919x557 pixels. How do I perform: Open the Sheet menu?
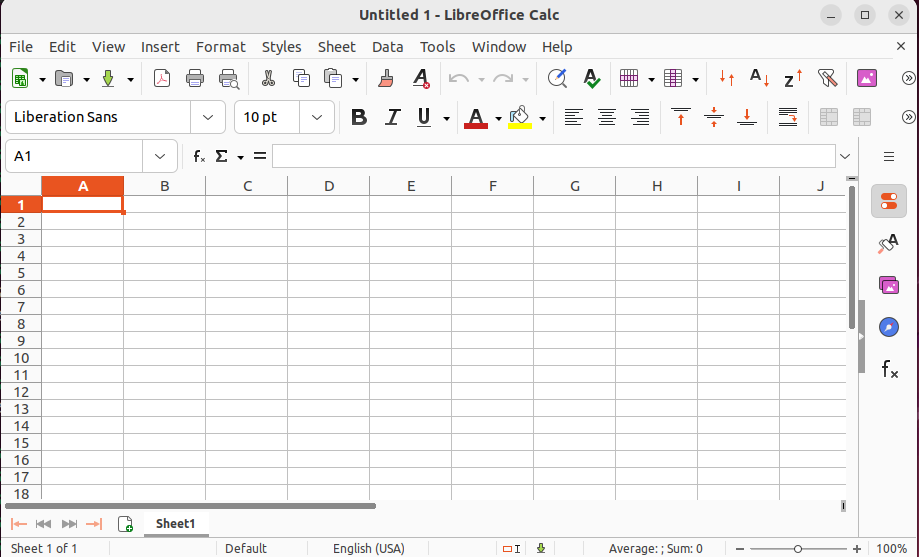[x=336, y=47]
